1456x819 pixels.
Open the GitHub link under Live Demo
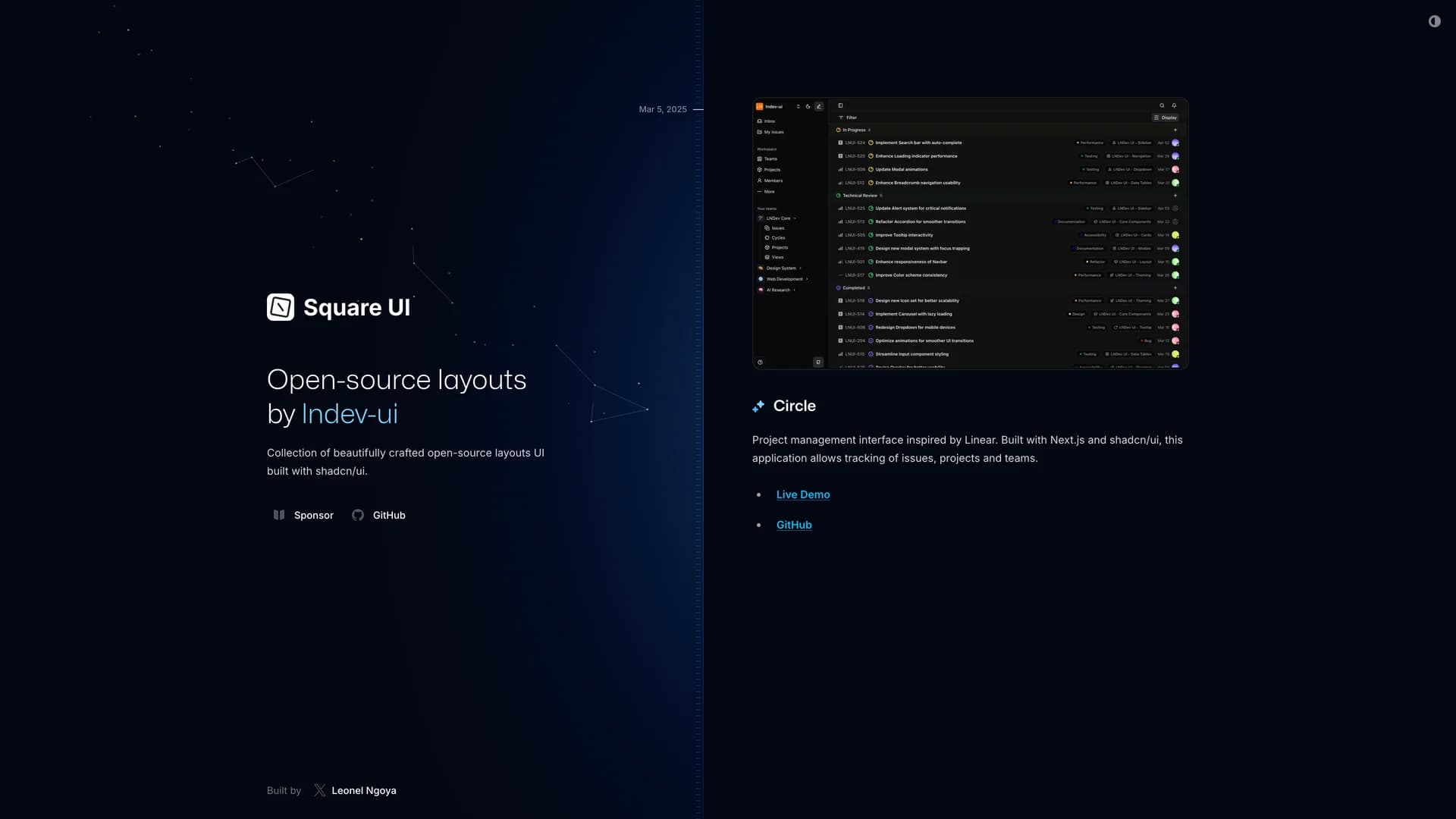click(x=793, y=525)
